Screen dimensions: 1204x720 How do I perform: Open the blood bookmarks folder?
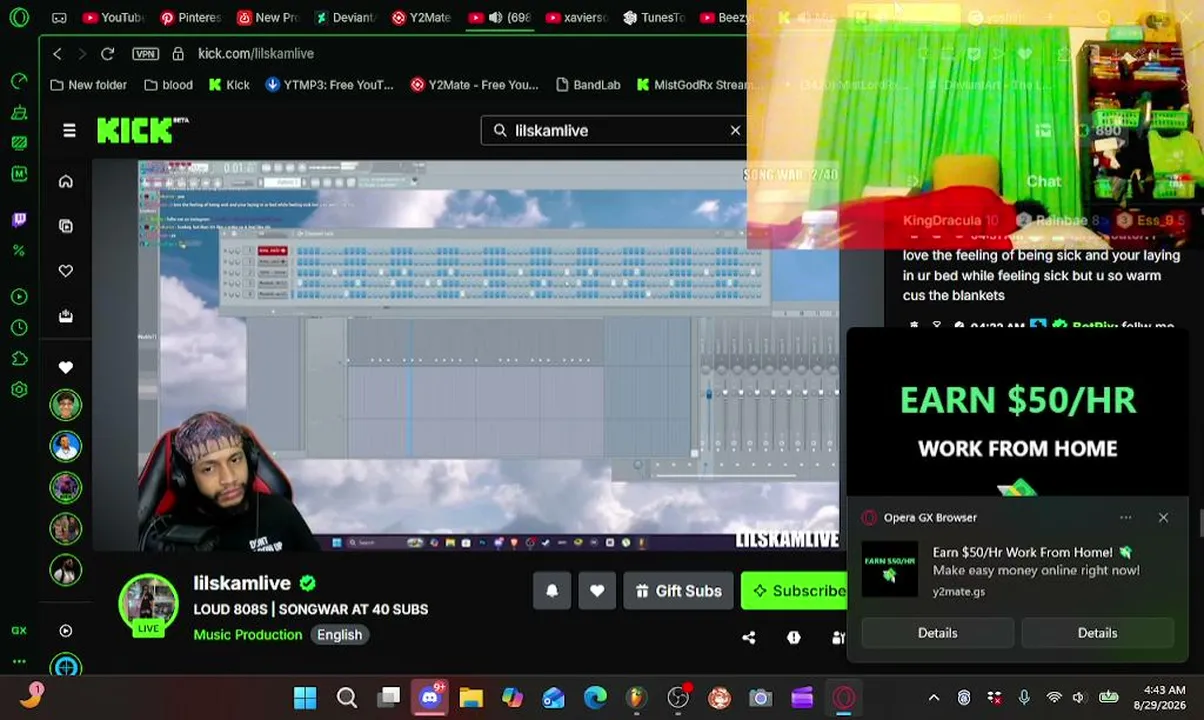pyautogui.click(x=168, y=85)
